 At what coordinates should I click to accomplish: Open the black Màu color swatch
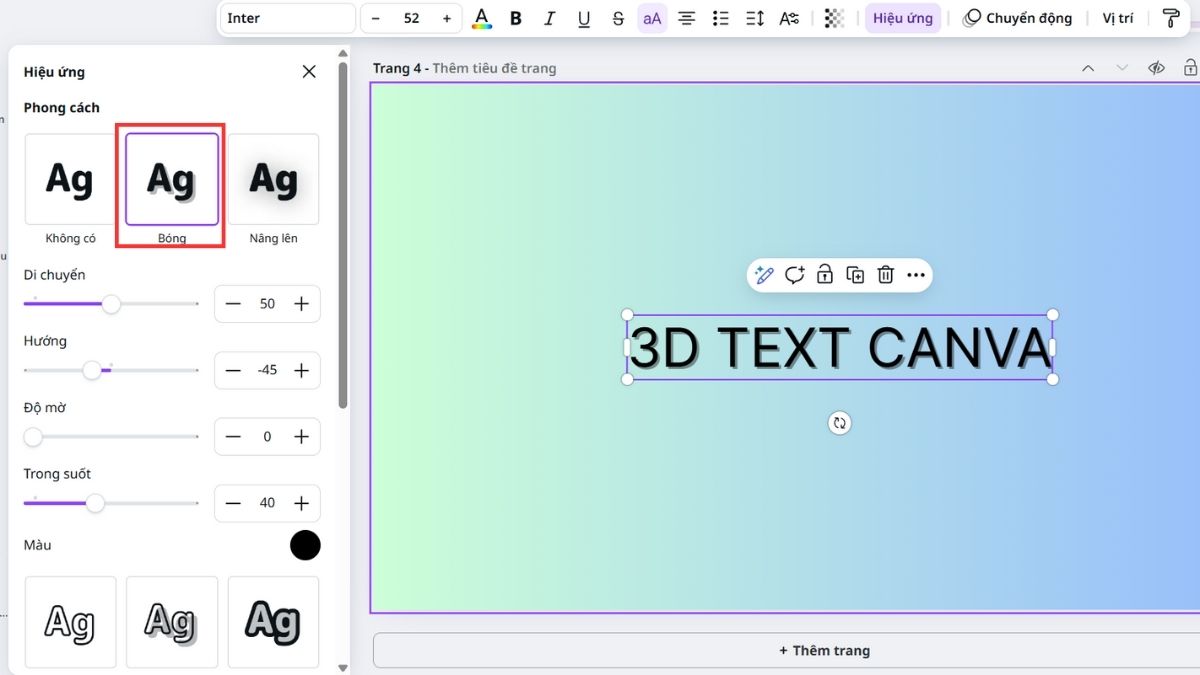[305, 545]
